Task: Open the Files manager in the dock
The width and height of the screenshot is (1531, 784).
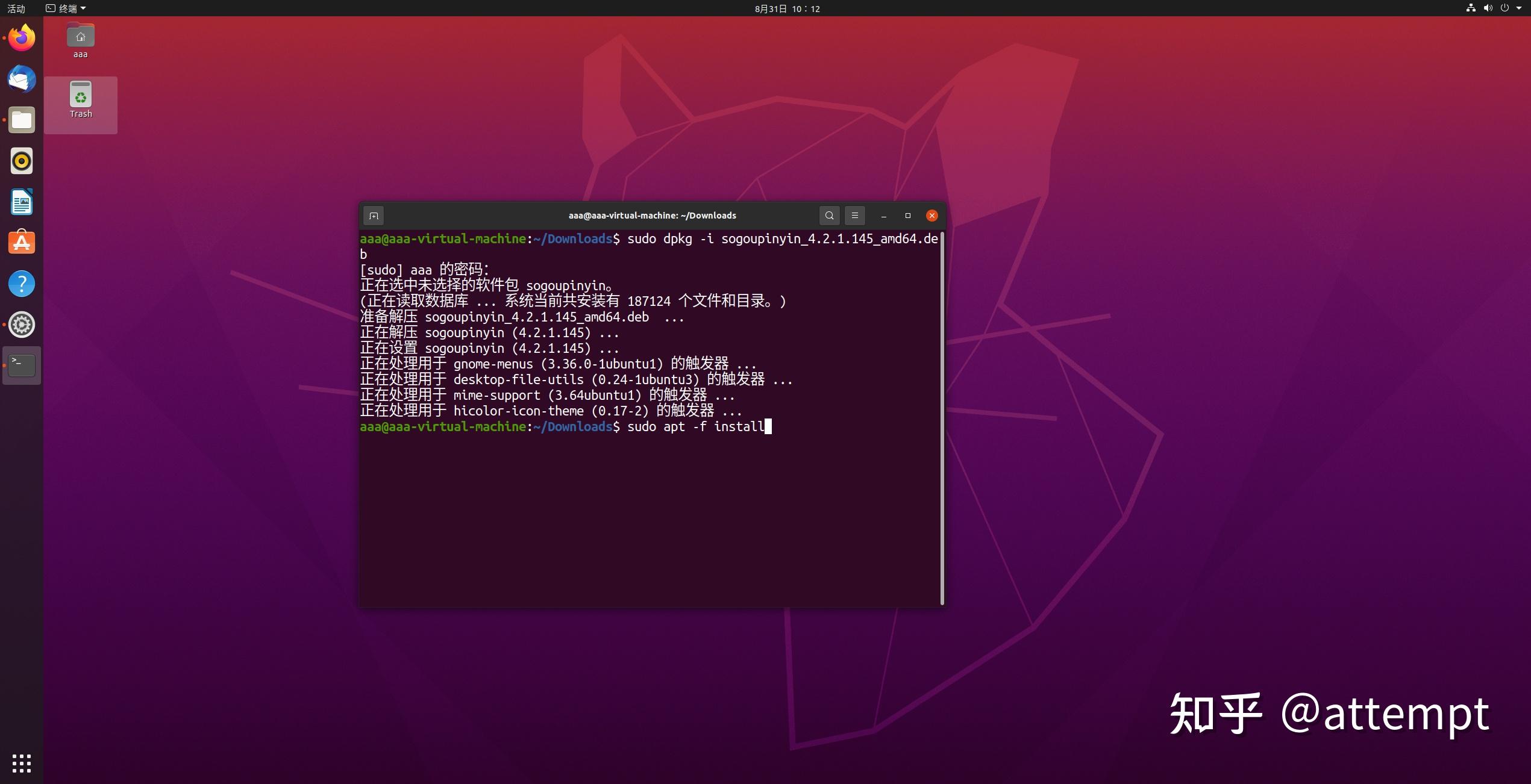Action: coord(22,120)
